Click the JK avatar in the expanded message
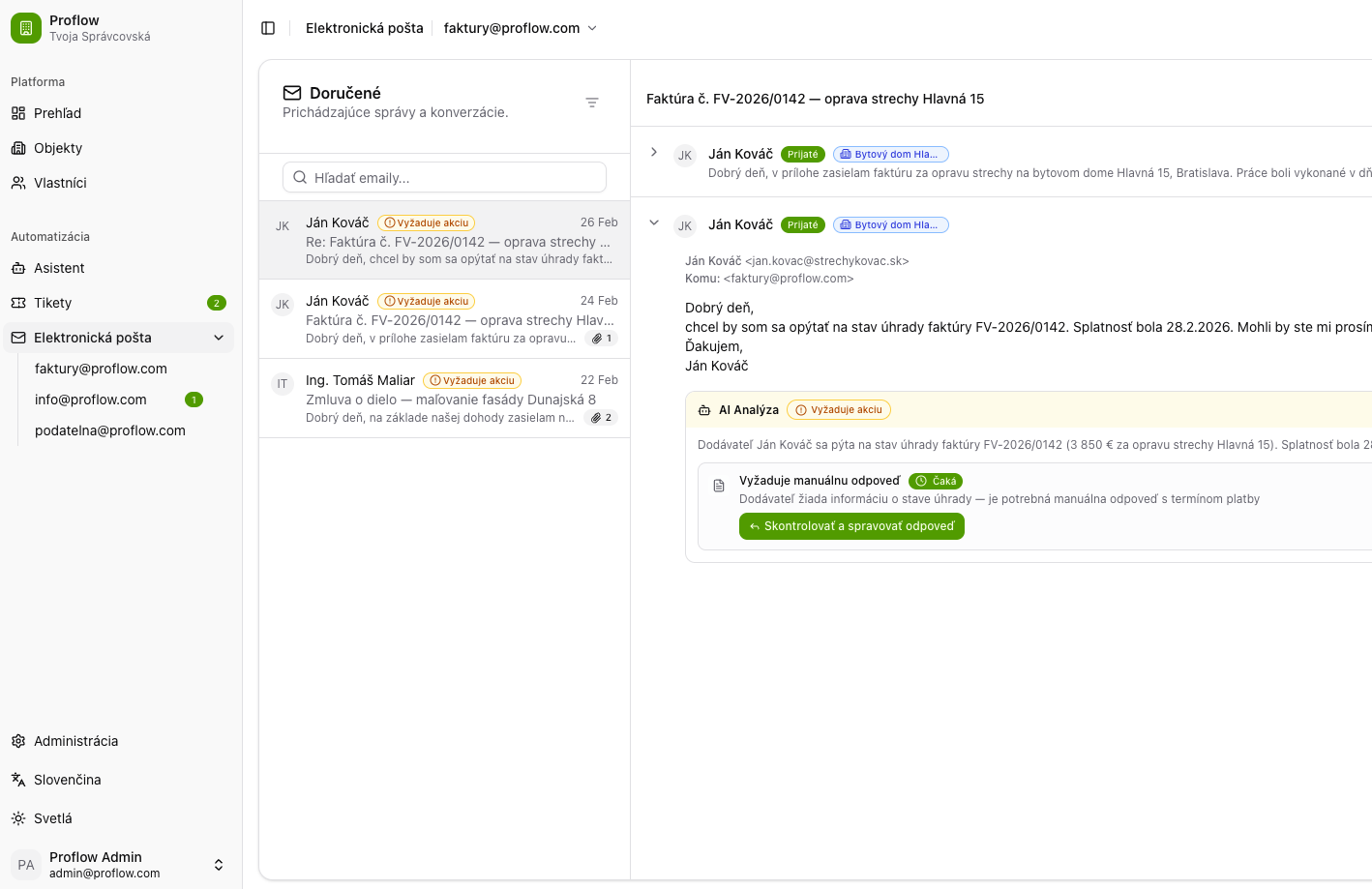 pos(685,226)
